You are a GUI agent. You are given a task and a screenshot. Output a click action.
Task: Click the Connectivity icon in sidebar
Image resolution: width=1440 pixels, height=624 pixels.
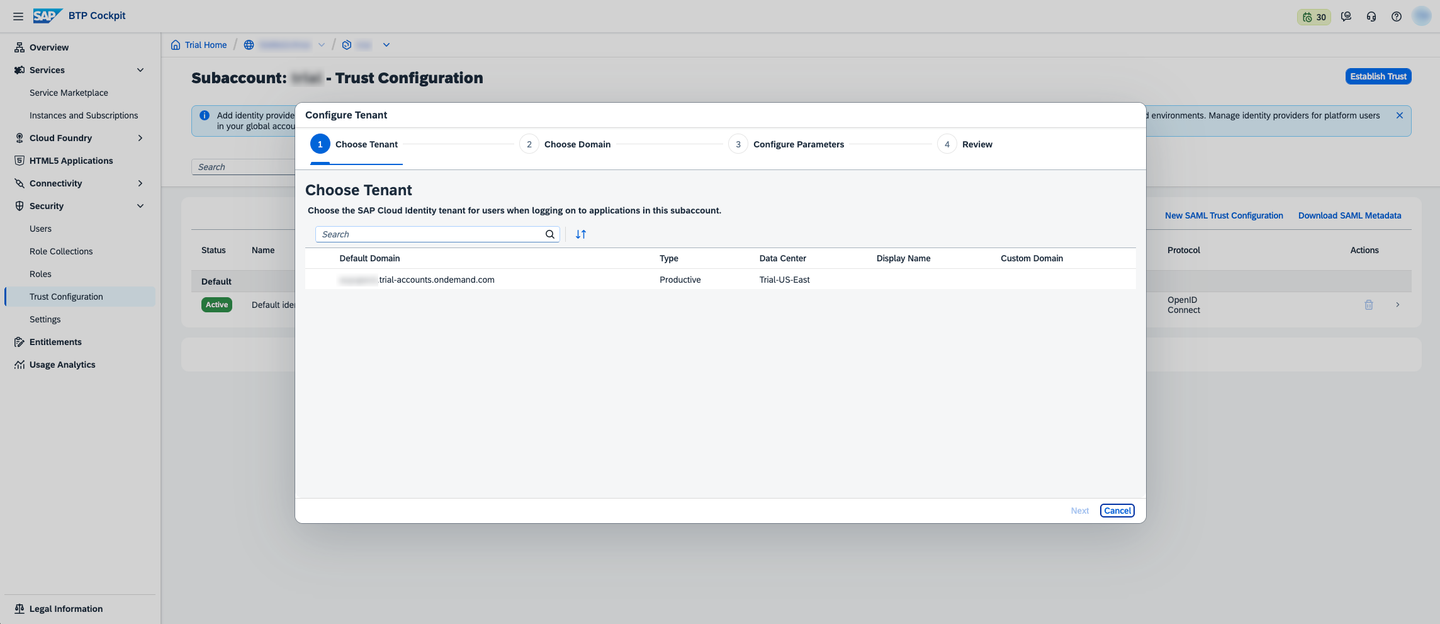pyautogui.click(x=20, y=183)
